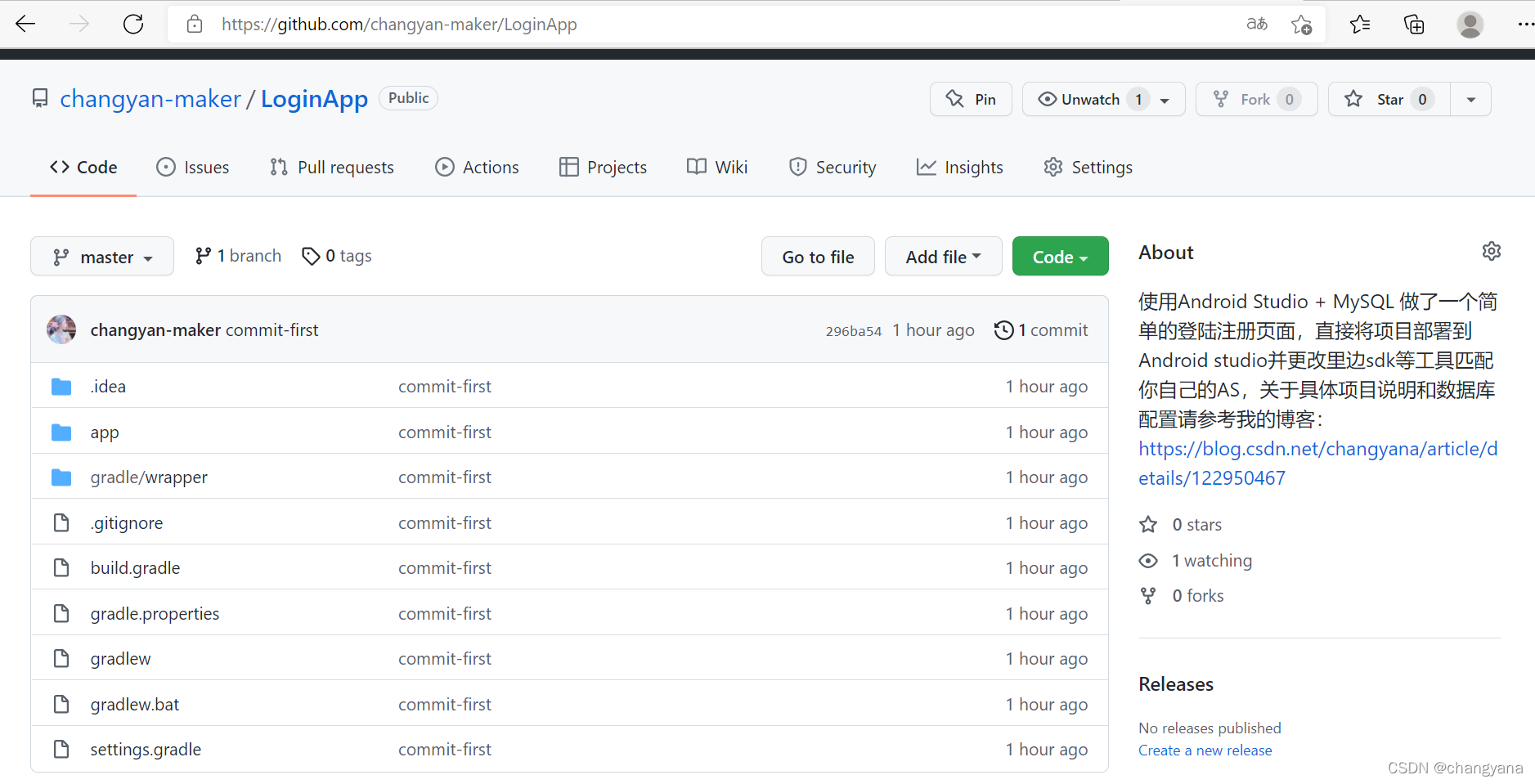The width and height of the screenshot is (1535, 784).
Task: Click Create a new release link
Action: click(1205, 750)
